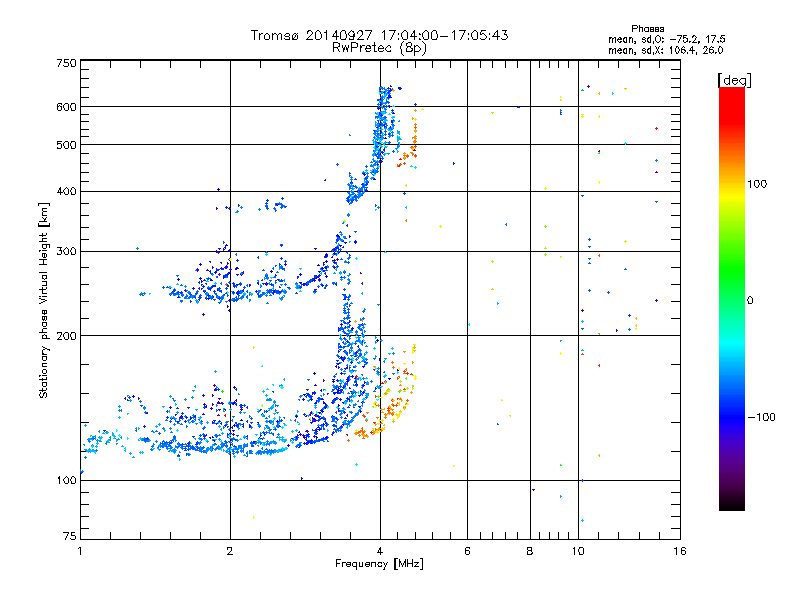Click the '8' frequency axis tick label

tap(530, 551)
